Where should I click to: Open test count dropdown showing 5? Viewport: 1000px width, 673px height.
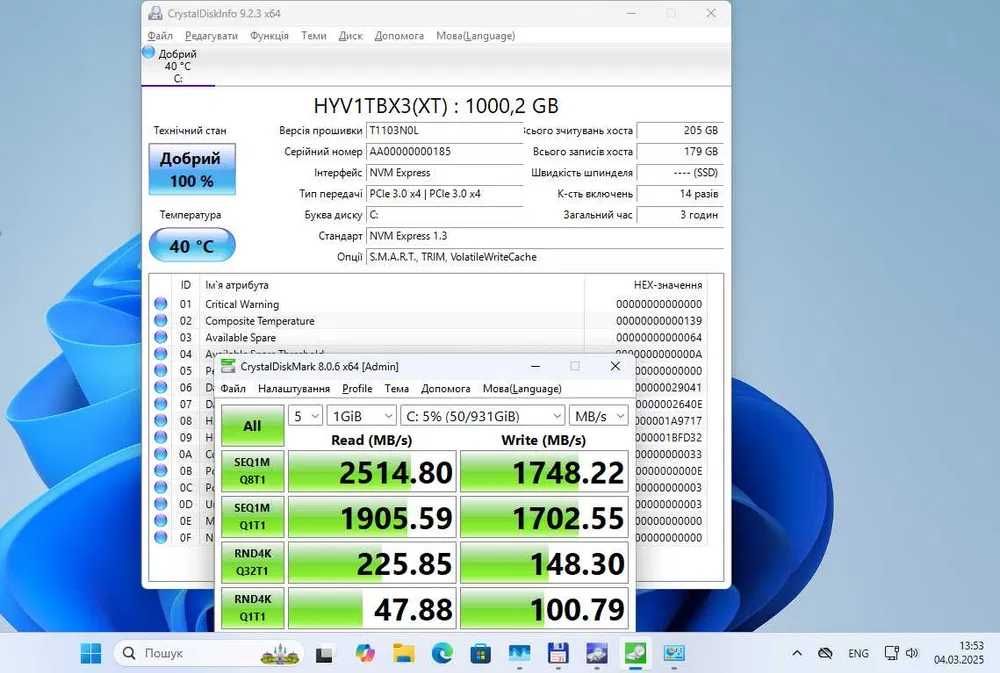click(x=305, y=416)
